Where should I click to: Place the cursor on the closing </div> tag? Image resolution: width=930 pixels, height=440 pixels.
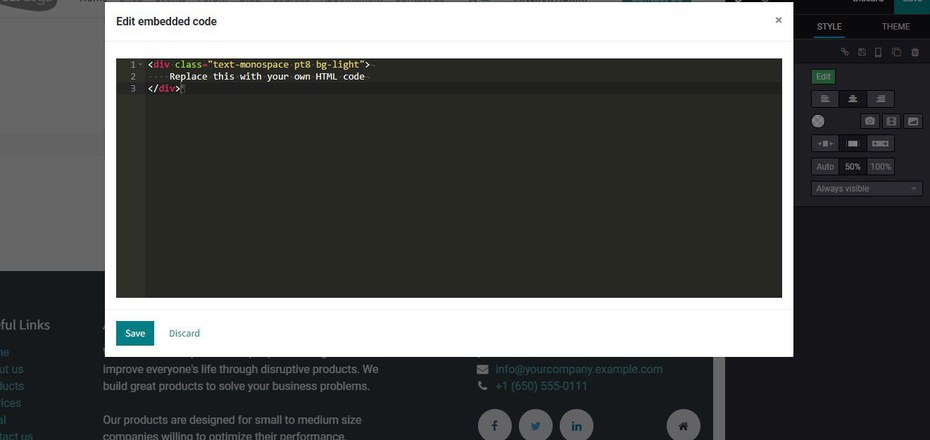[x=164, y=88]
